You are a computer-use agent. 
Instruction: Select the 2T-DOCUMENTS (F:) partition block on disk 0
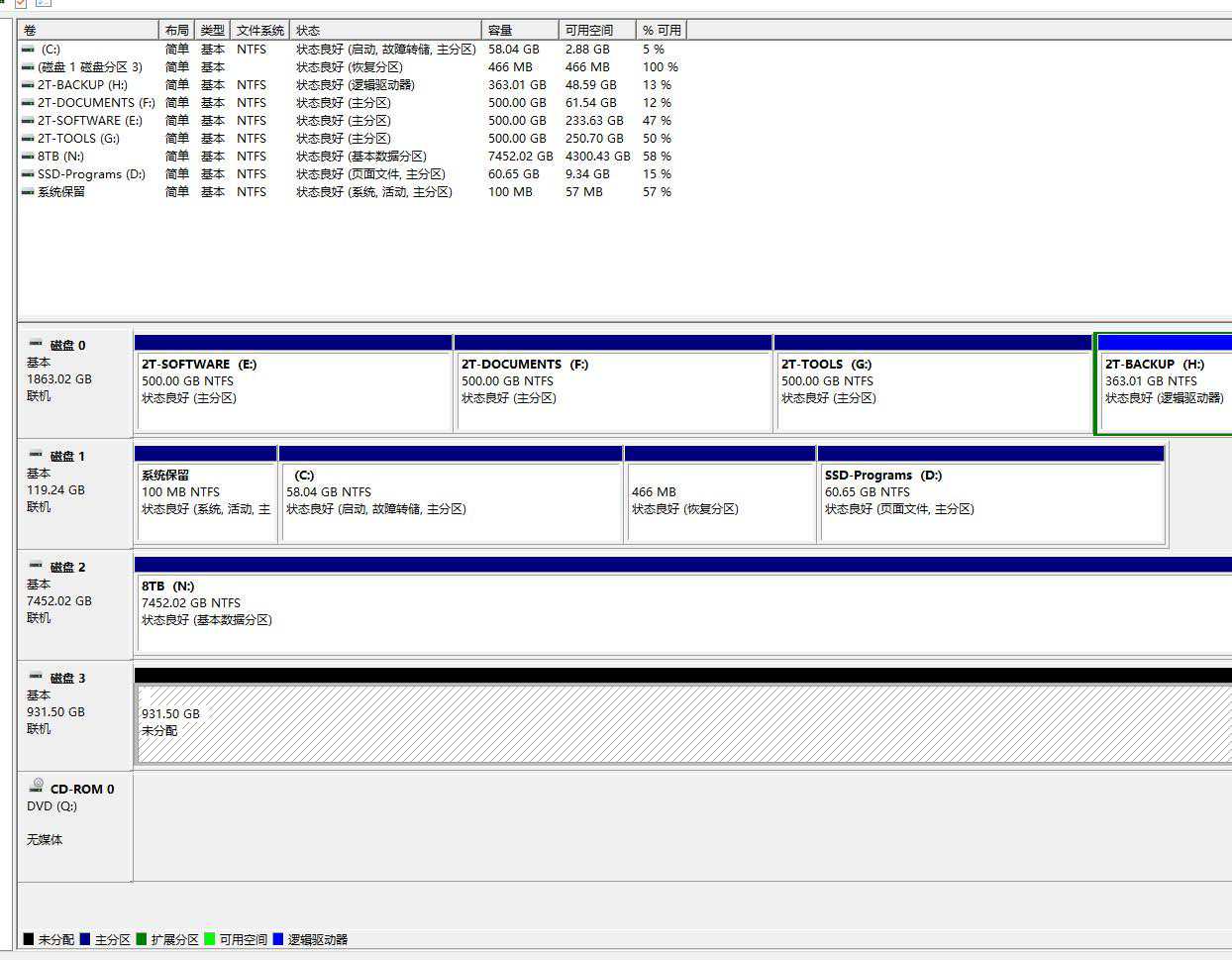coord(613,390)
